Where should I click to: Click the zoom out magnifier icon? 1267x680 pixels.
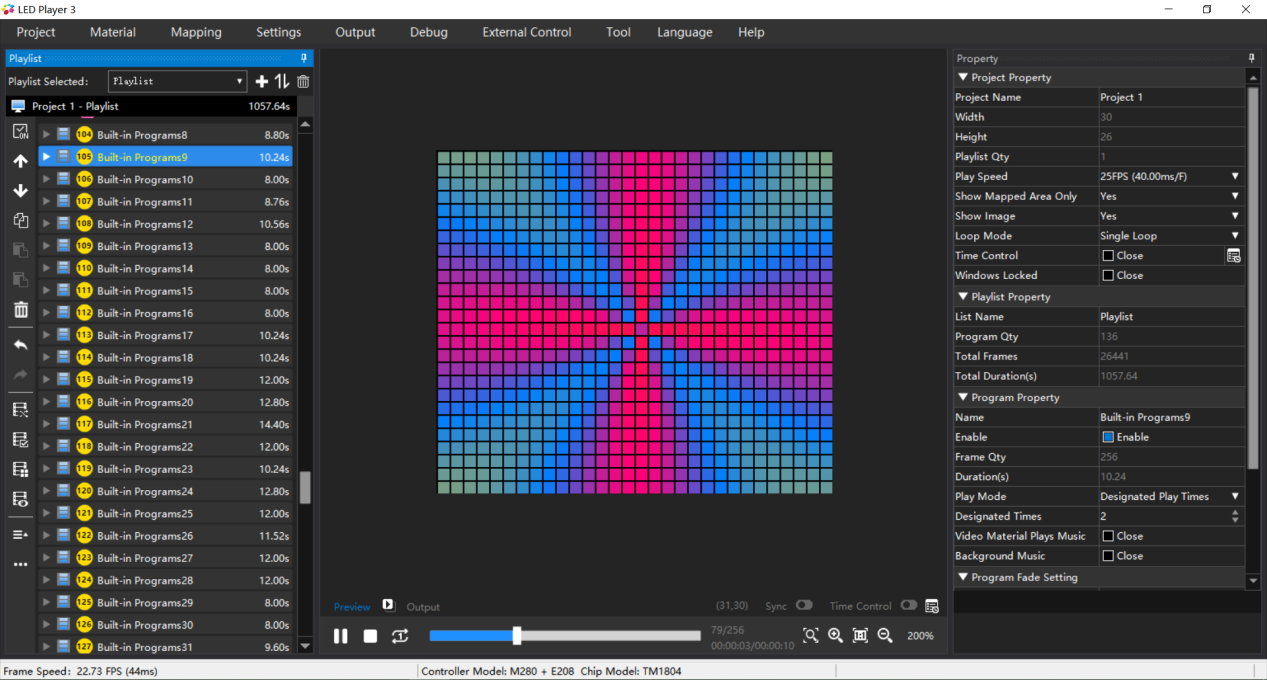pyautogui.click(x=885, y=635)
